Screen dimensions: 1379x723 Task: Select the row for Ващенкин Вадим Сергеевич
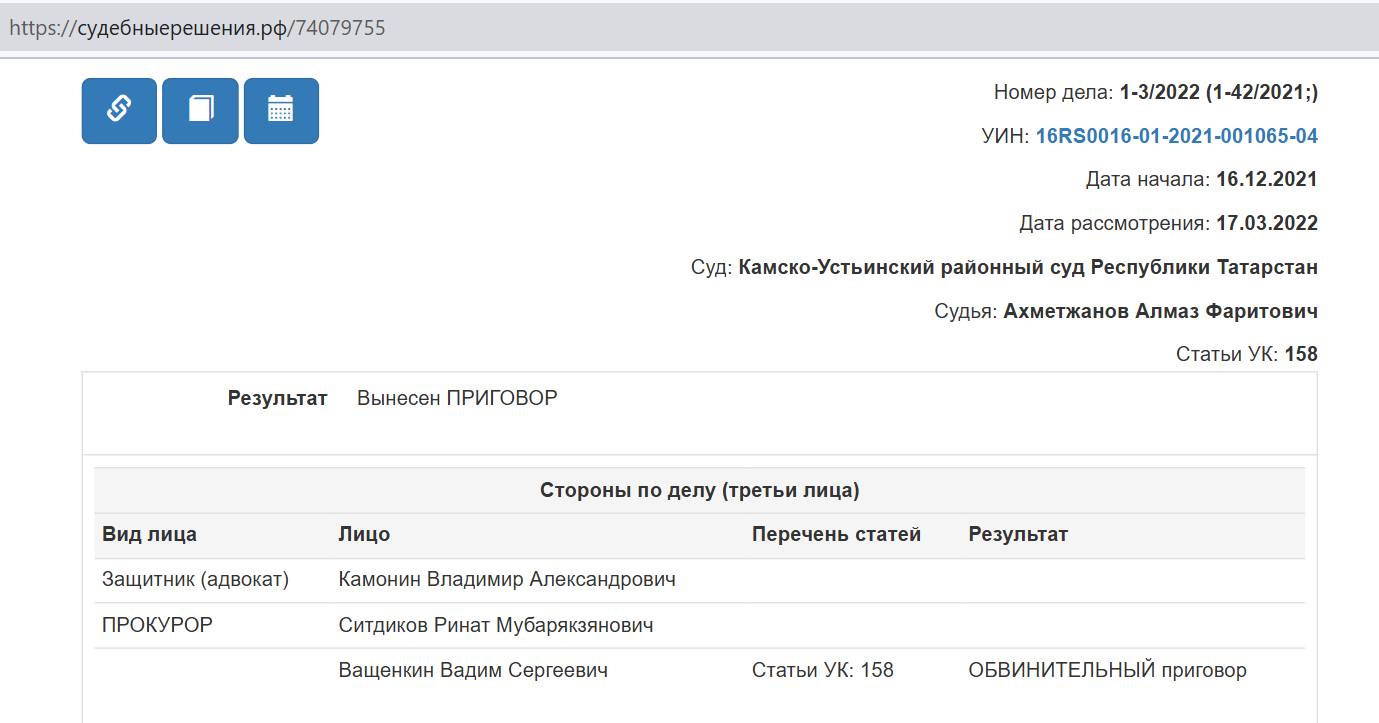699,671
